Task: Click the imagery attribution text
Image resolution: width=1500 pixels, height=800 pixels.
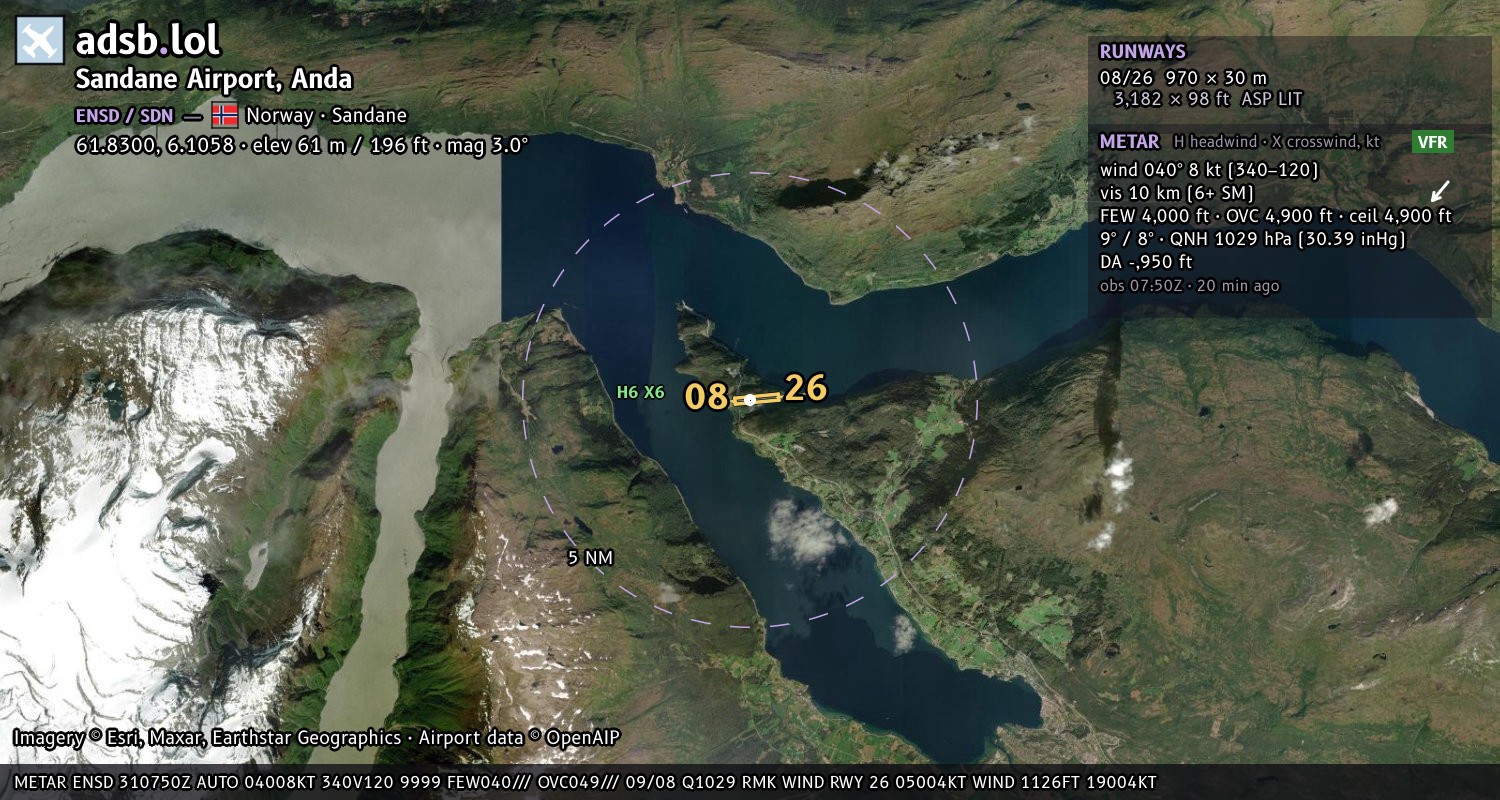Action: (x=317, y=738)
